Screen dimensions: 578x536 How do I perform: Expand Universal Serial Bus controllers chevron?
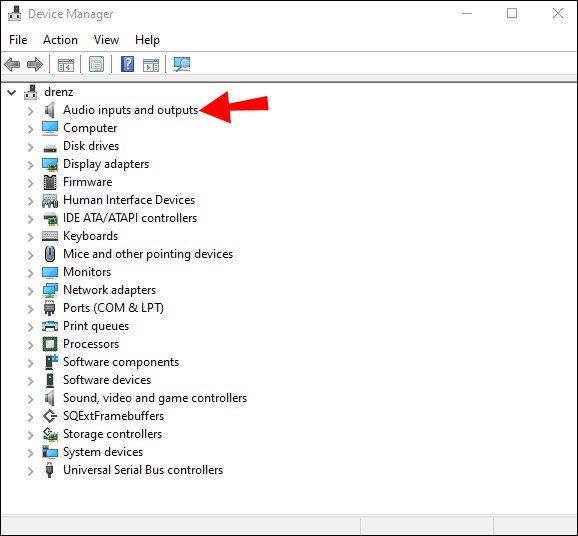(31, 471)
